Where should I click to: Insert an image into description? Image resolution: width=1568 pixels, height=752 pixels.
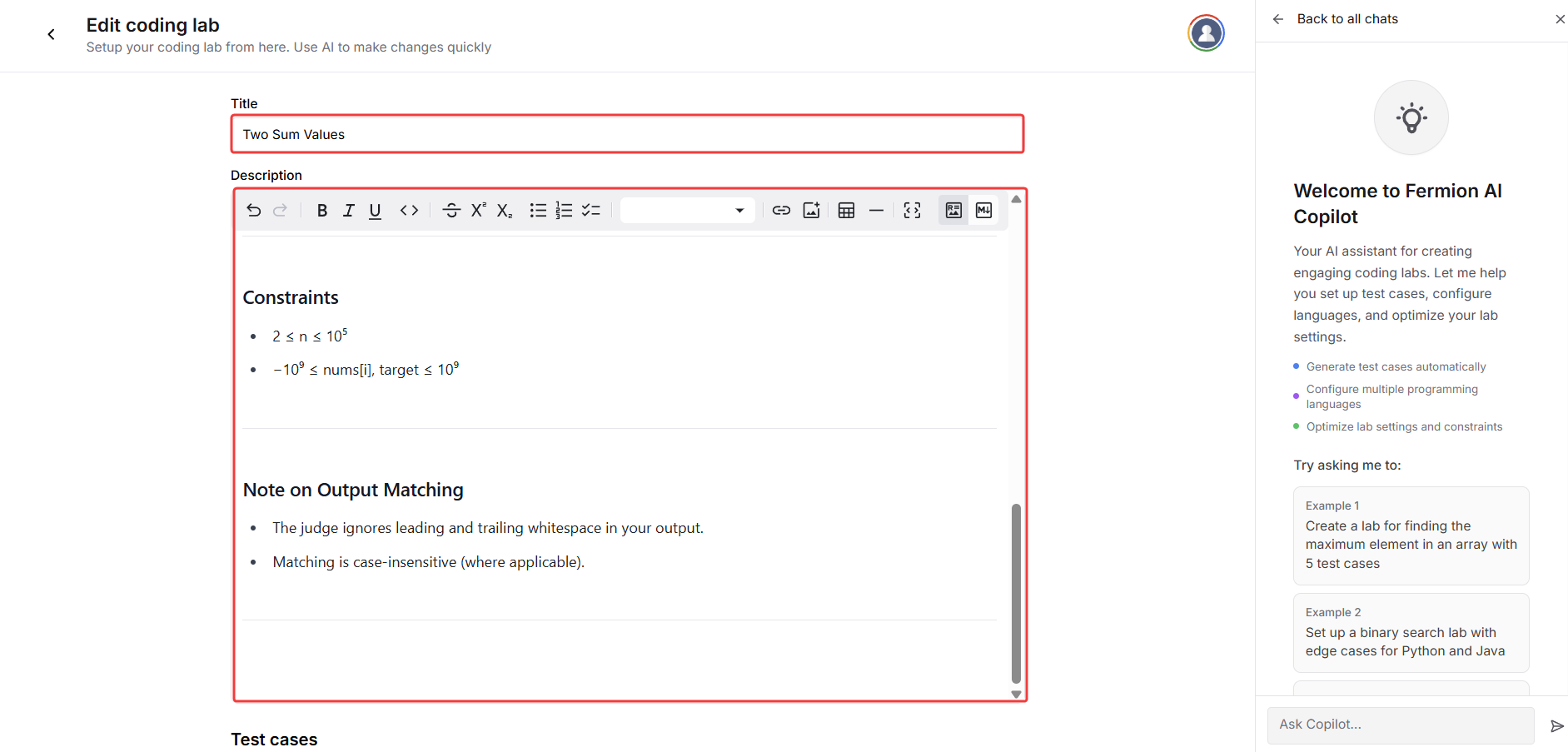pyautogui.click(x=811, y=211)
